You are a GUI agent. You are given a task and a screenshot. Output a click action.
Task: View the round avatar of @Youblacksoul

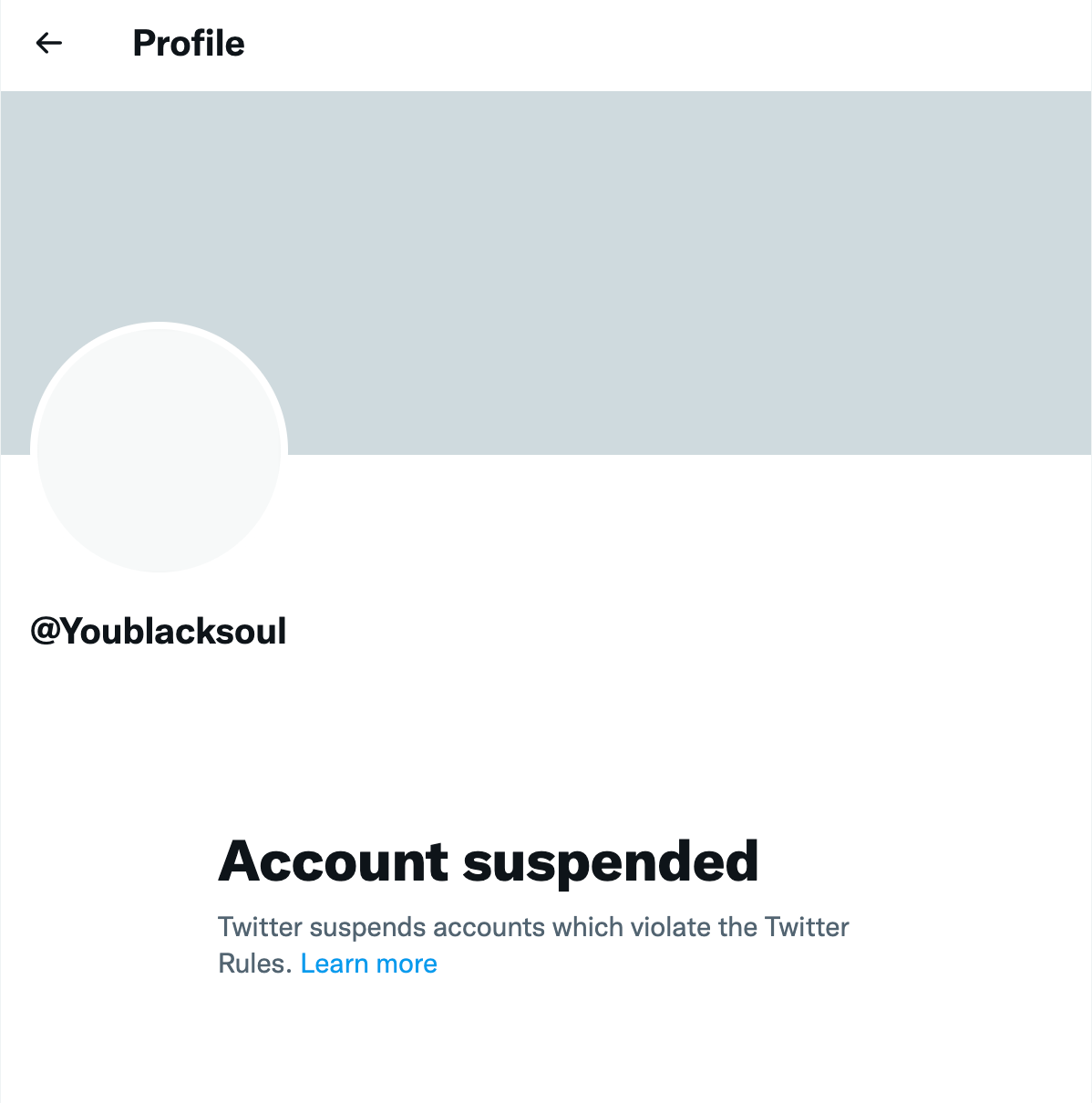[x=160, y=449]
